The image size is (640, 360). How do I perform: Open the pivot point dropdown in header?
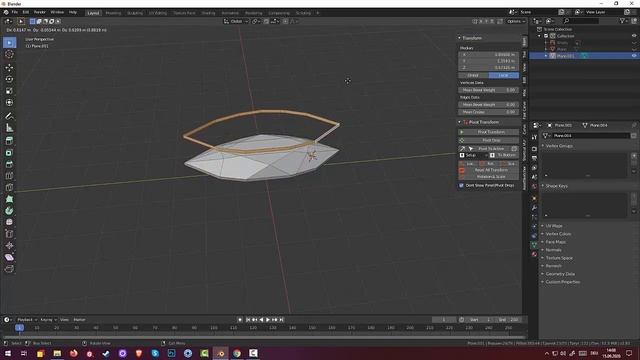tap(256, 21)
